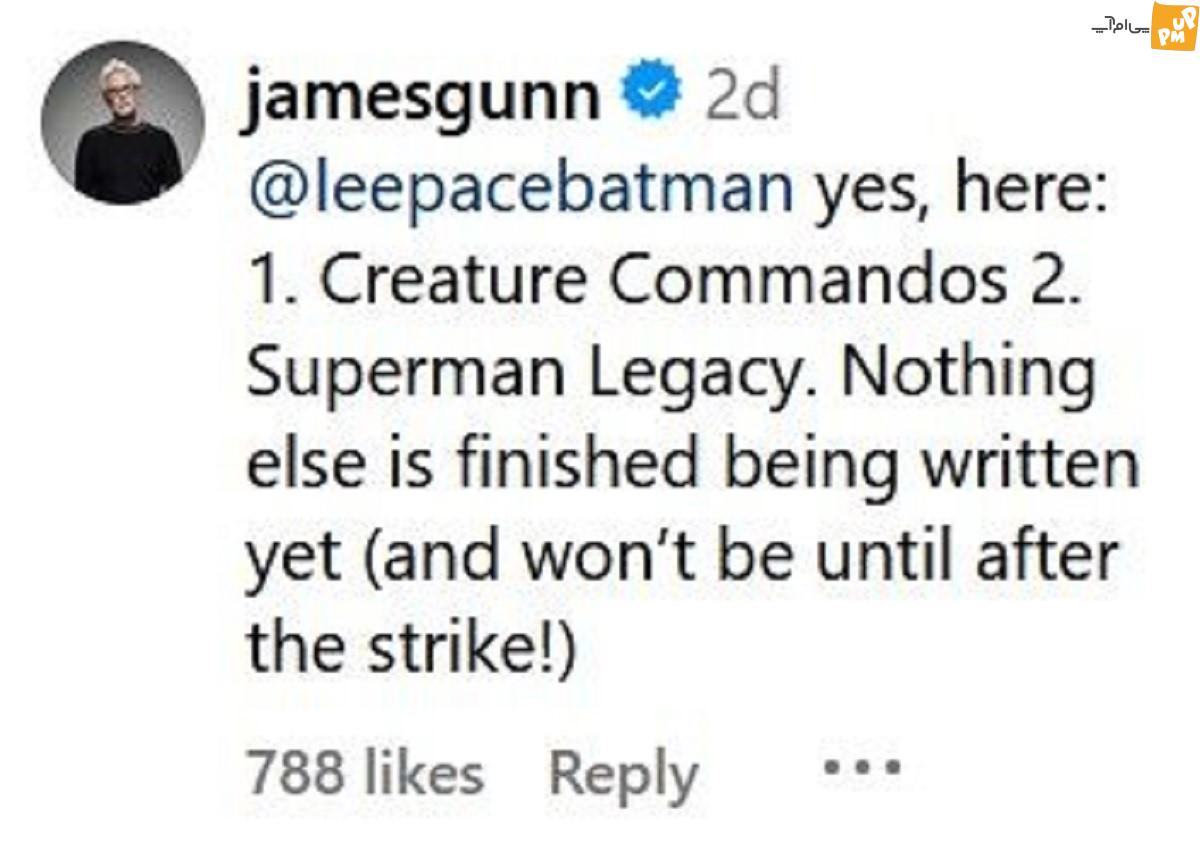1200x842 pixels.
Task: Click the phrase "the strike!)" in comment
Action: (x=411, y=650)
